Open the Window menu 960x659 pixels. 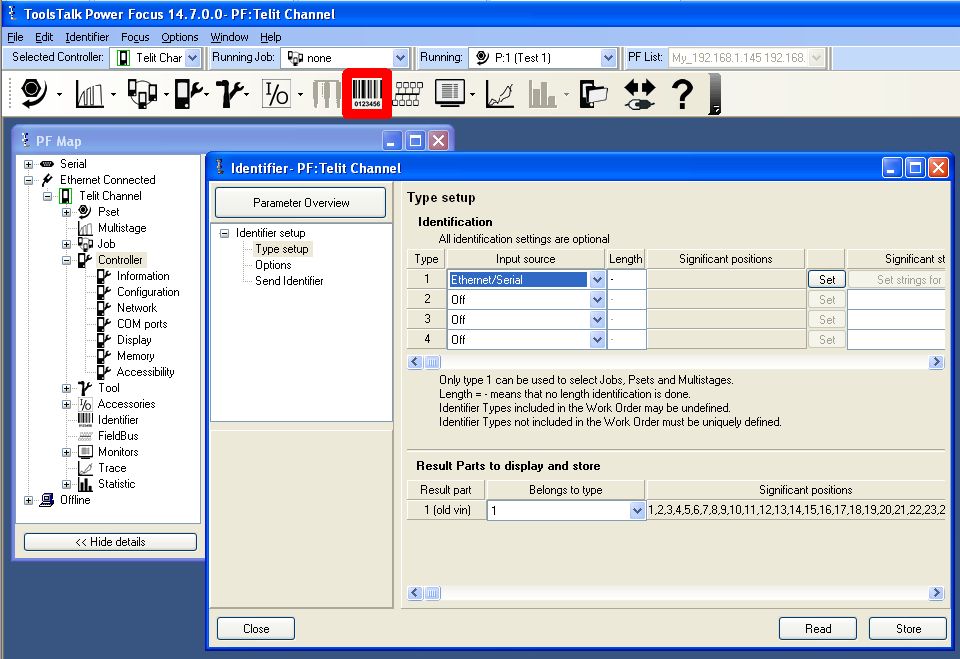click(x=230, y=37)
